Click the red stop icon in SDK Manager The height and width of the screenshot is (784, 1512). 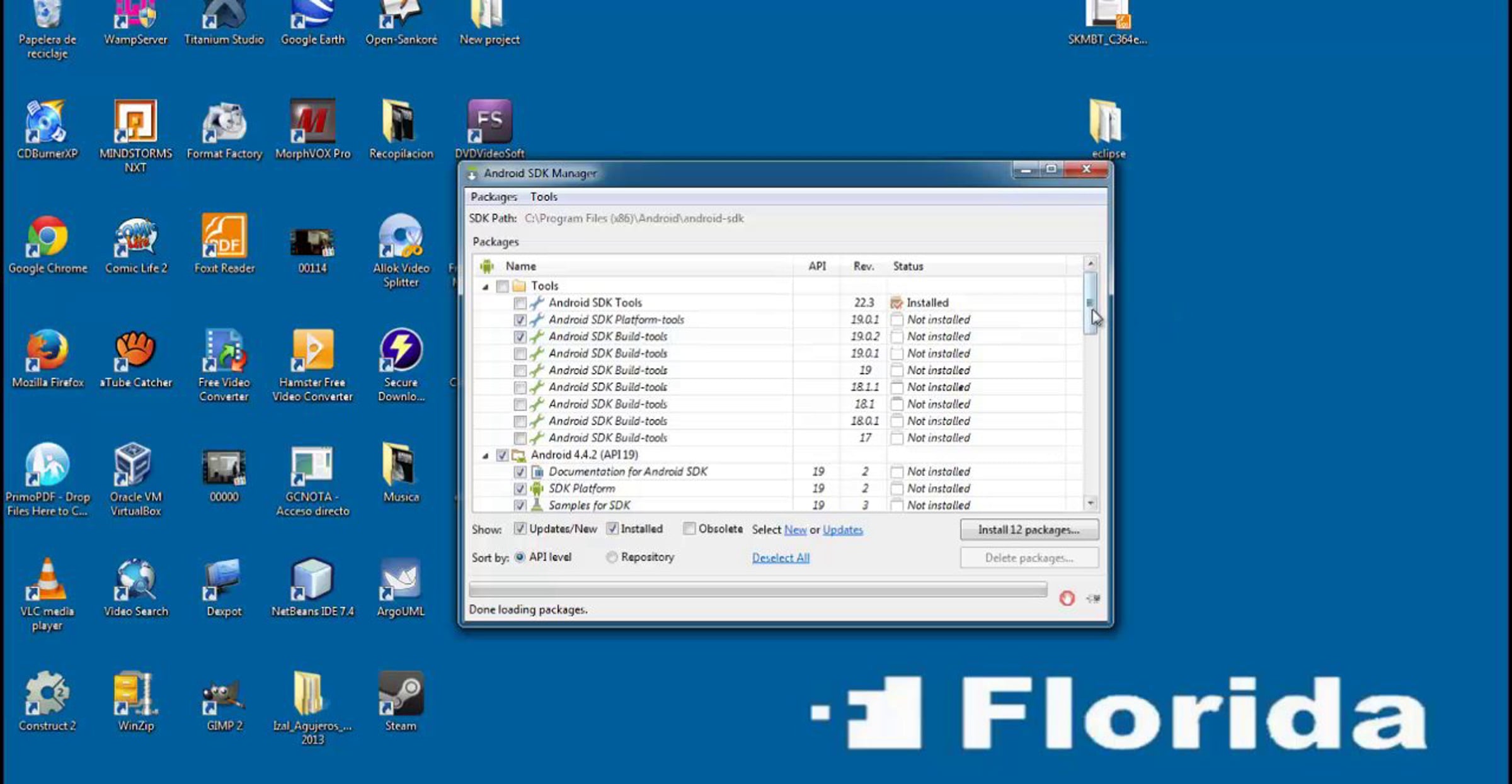1067,598
